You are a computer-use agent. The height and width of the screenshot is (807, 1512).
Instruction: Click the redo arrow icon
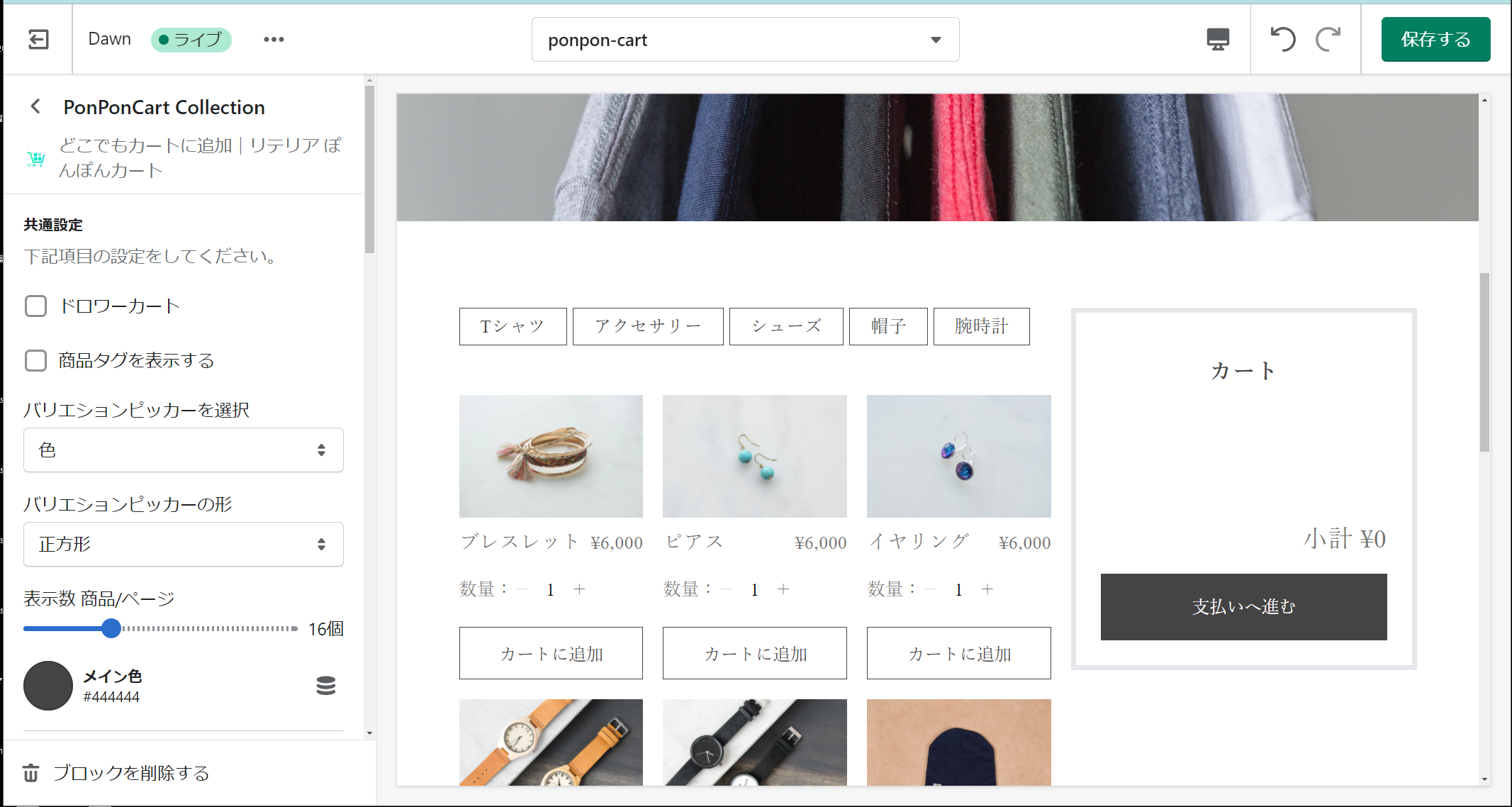coord(1328,39)
